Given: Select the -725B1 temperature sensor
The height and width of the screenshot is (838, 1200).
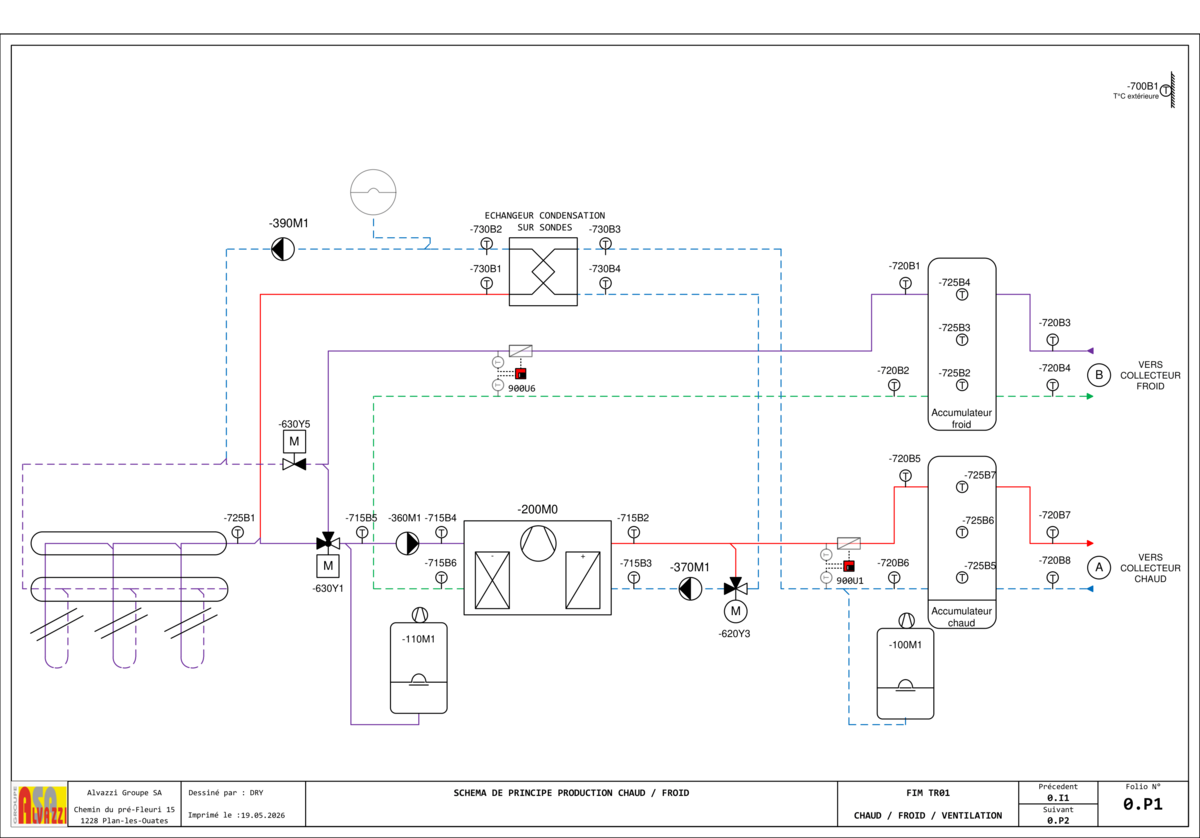Looking at the screenshot, I should pyautogui.click(x=238, y=532).
